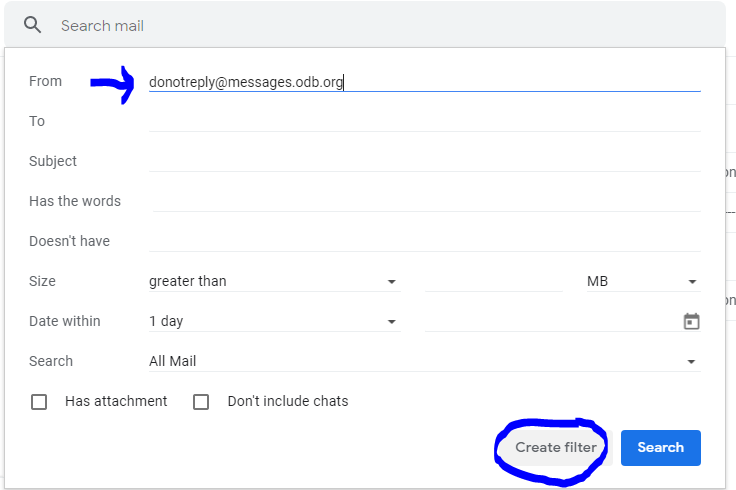736x490 pixels.
Task: Open the '1 day' date range dropdown
Action: 275,322
